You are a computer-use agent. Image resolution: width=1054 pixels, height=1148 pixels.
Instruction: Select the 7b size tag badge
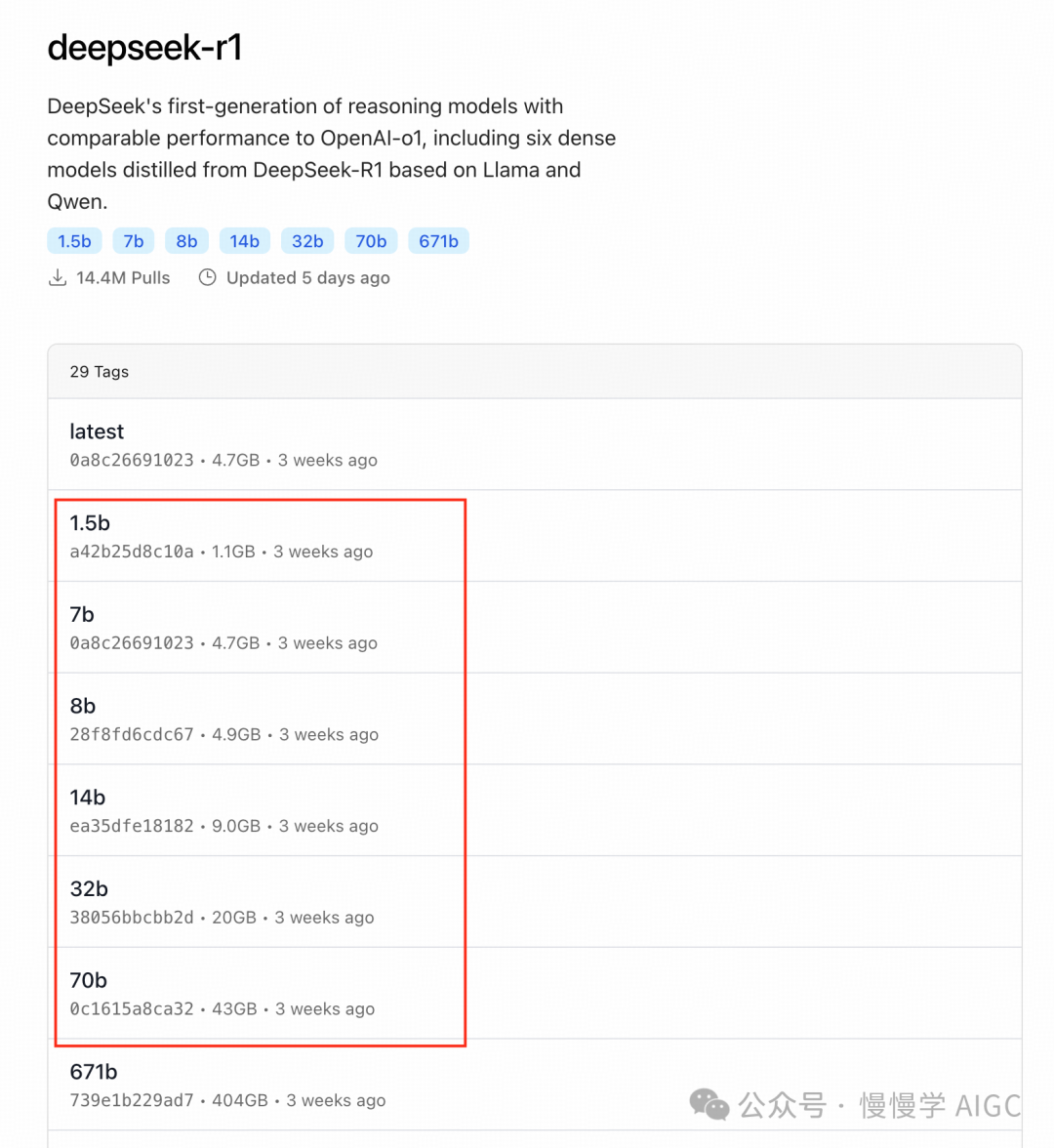[x=134, y=241]
